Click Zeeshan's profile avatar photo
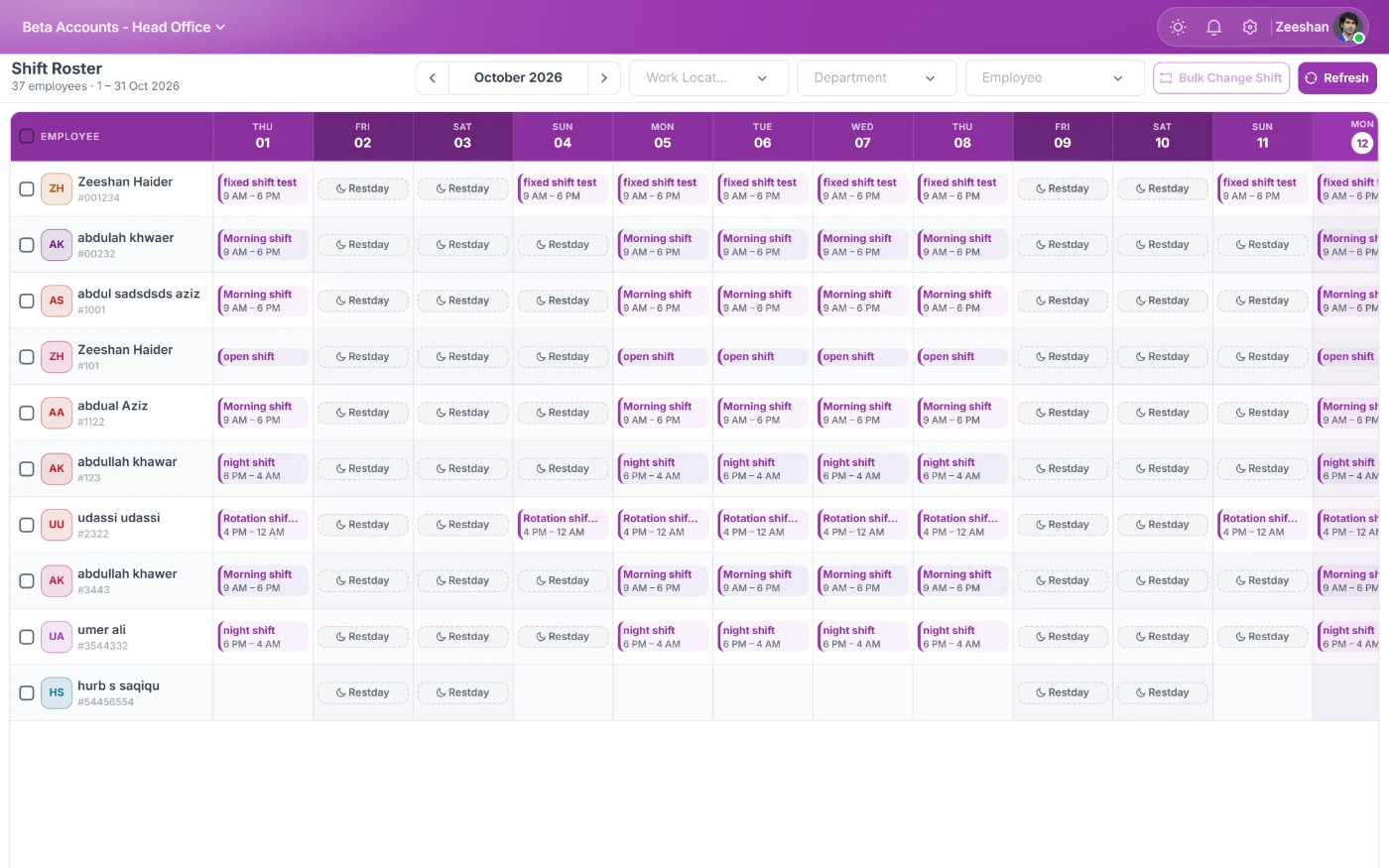The height and width of the screenshot is (868, 1389). (1349, 28)
